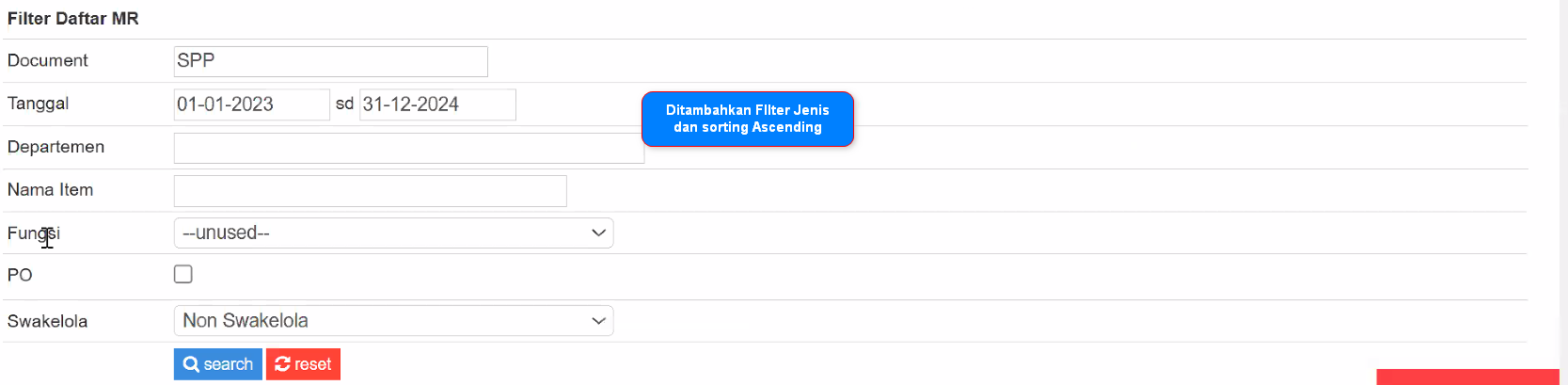The width and height of the screenshot is (1568, 385).
Task: Focus the Document field containing SPP
Action: (330, 61)
